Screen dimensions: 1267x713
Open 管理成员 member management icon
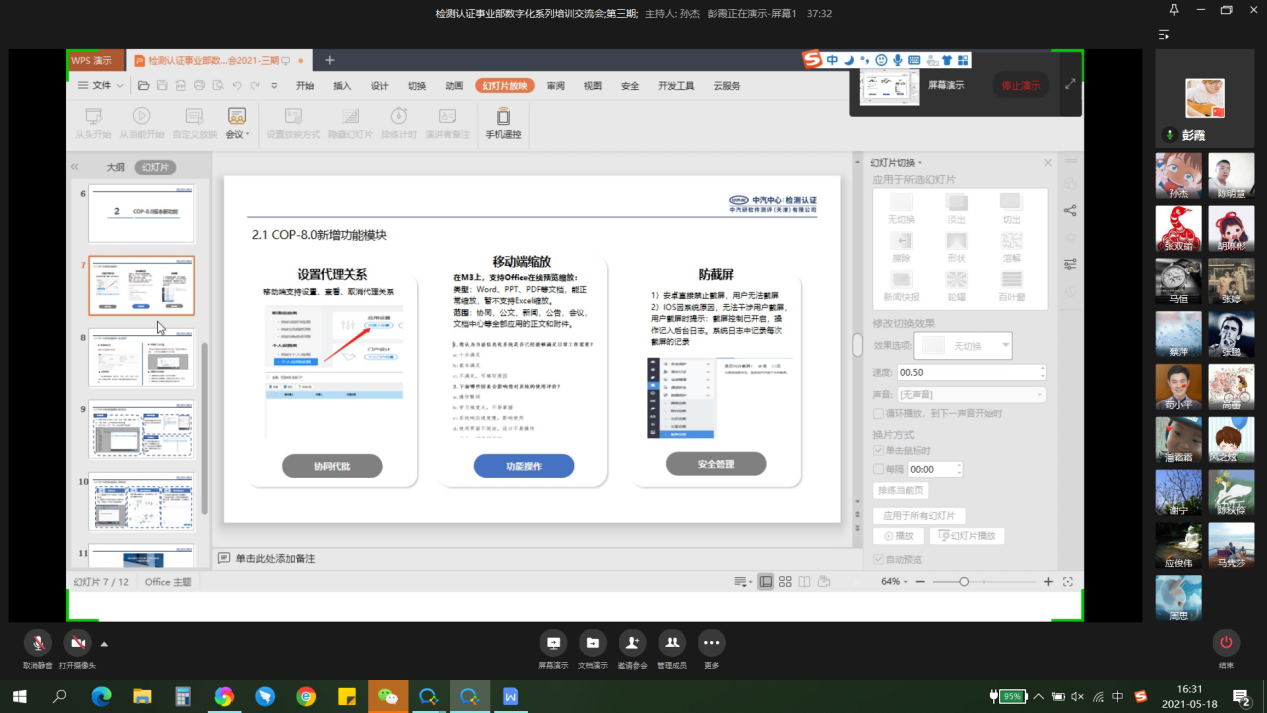pos(672,643)
